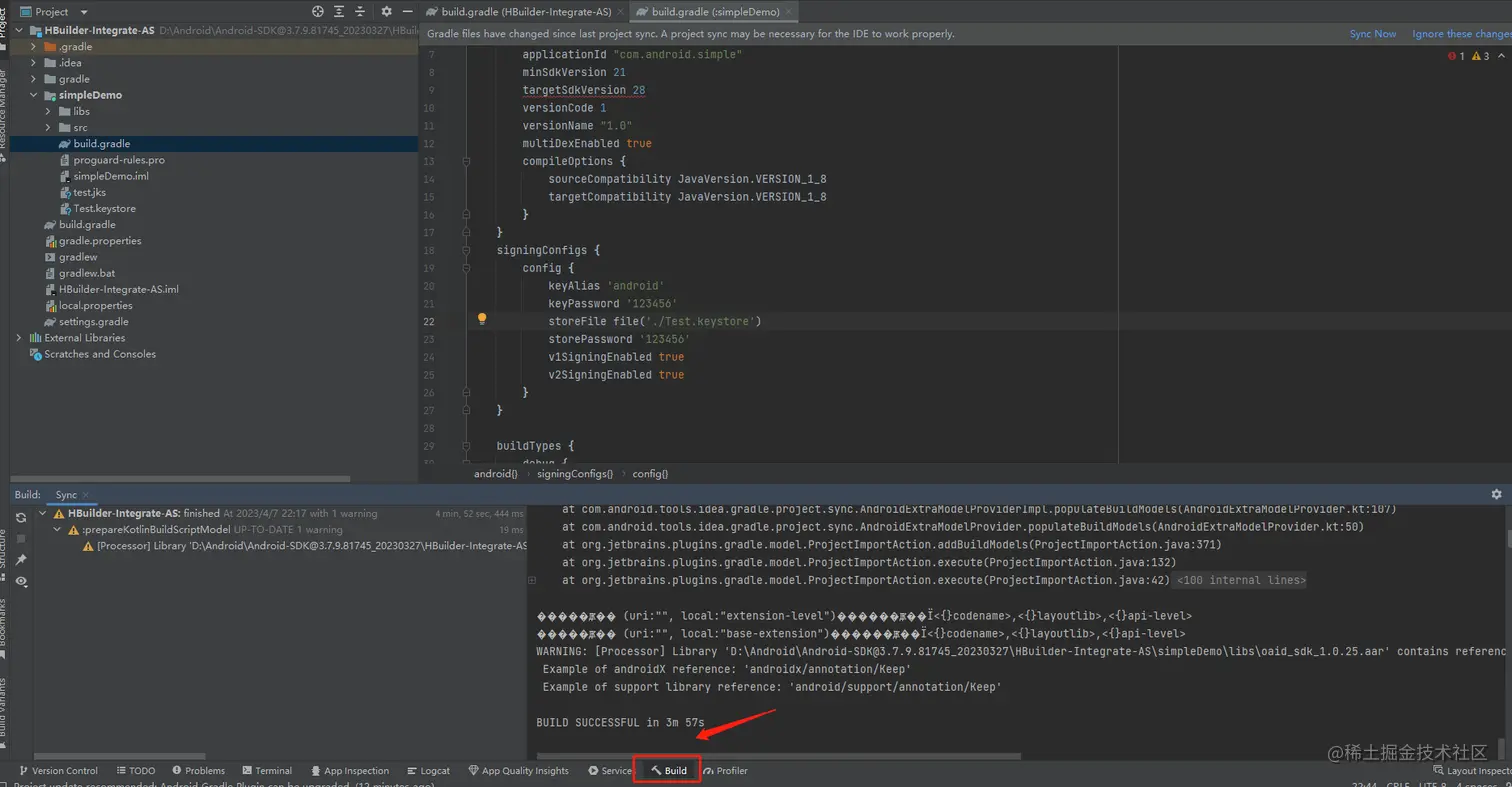Click the red error indicator in editor

tap(1456, 56)
